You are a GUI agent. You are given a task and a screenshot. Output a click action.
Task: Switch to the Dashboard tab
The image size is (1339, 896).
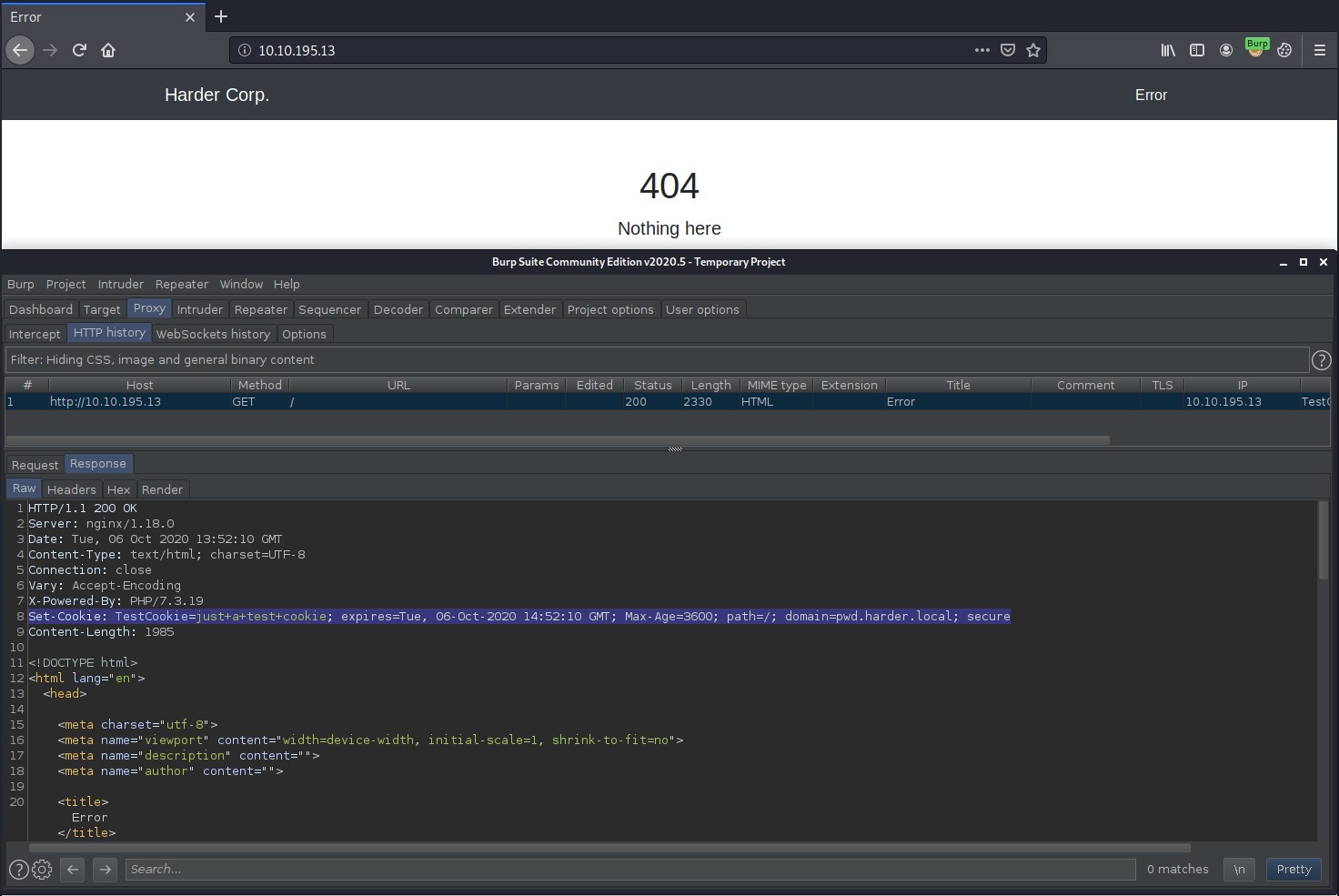(x=41, y=310)
